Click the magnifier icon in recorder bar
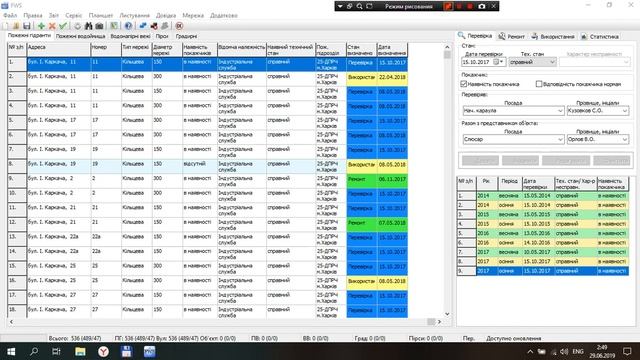Viewport: 640px width, 360px height. tap(360, 6)
